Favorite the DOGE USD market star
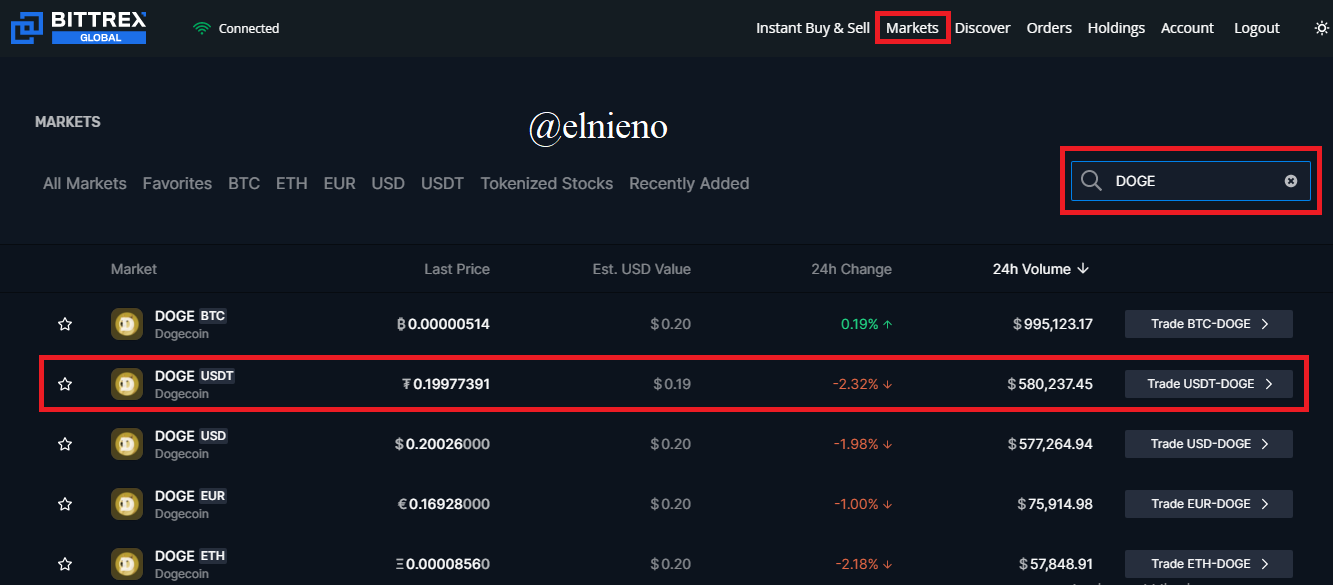 pos(65,444)
